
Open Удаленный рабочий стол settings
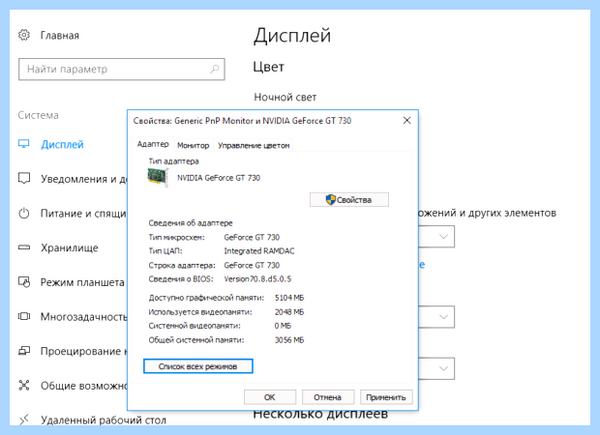click(103, 420)
